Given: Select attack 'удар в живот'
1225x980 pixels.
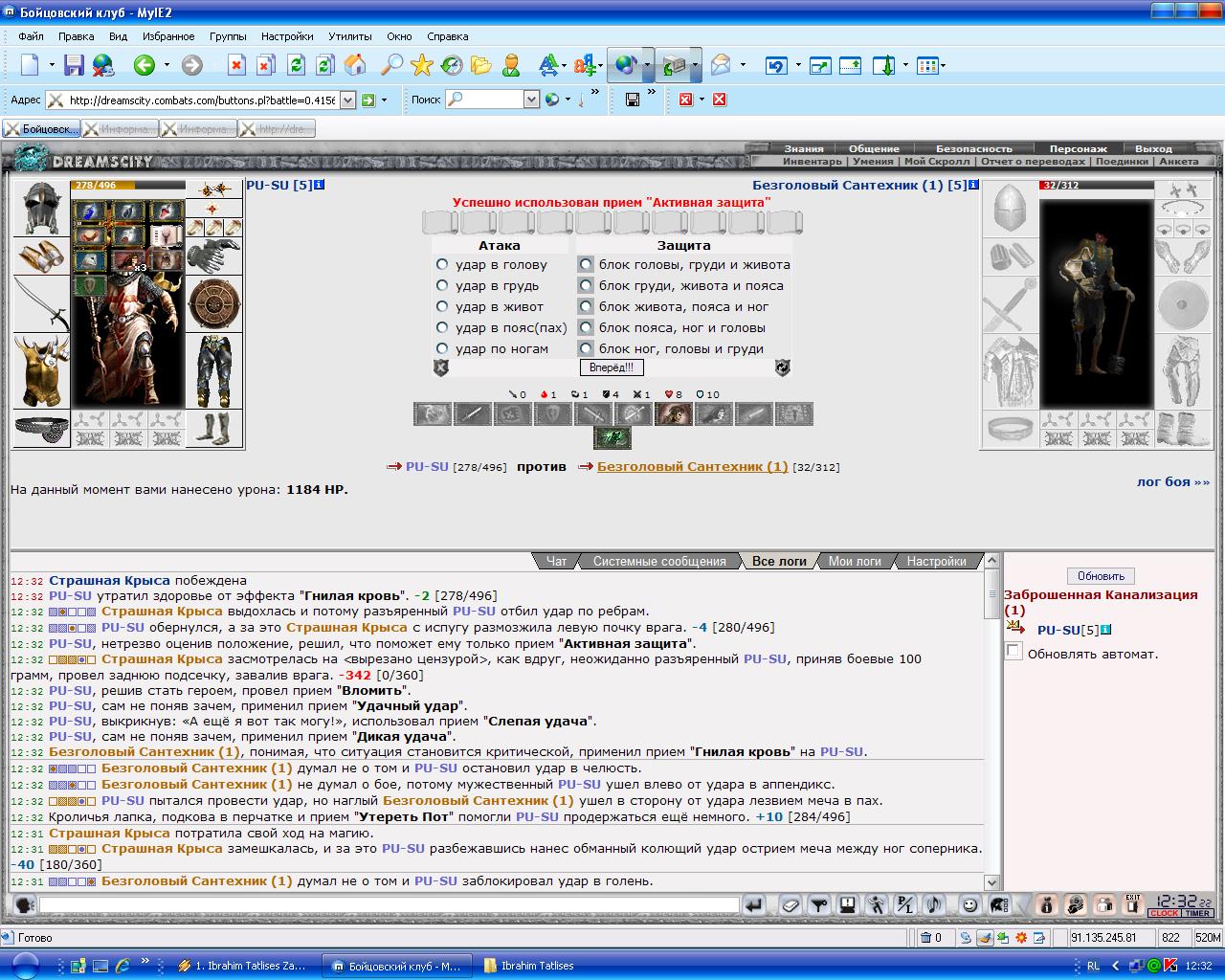Looking at the screenshot, I should coord(442,306).
